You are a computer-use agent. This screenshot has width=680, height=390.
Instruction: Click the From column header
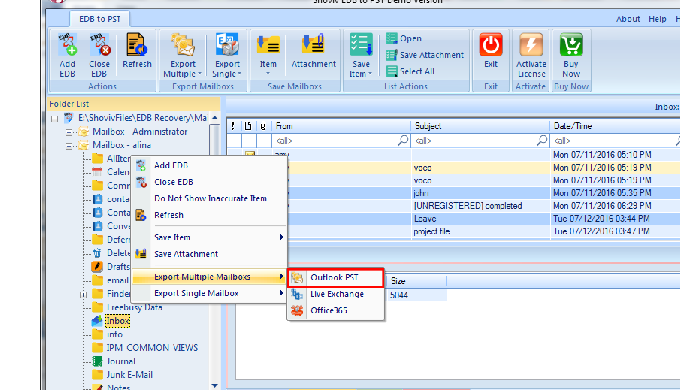tap(341, 126)
